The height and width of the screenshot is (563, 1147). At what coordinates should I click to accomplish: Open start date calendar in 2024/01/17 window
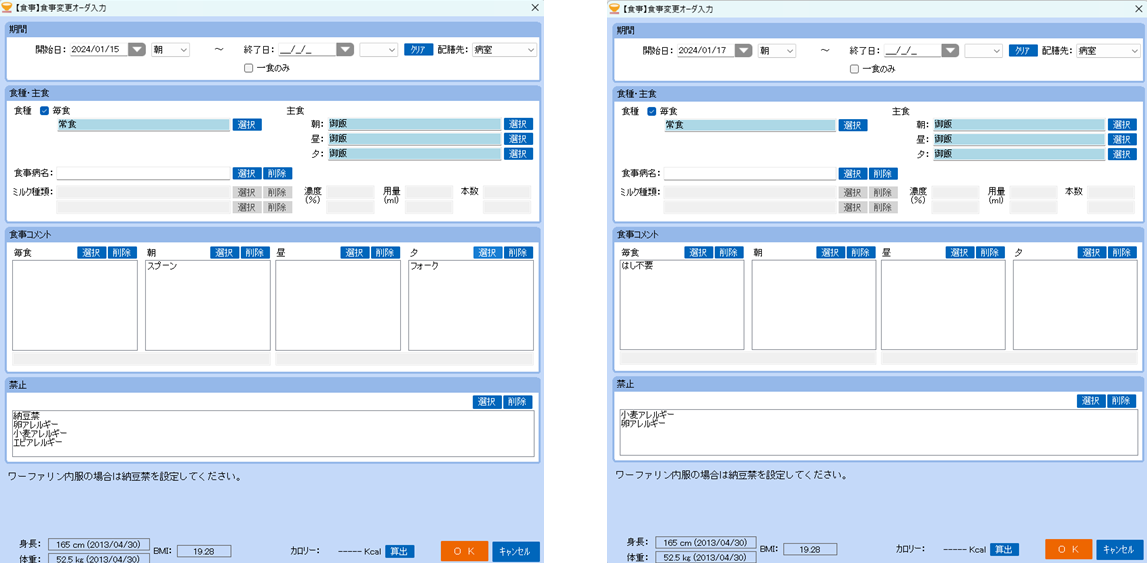742,50
